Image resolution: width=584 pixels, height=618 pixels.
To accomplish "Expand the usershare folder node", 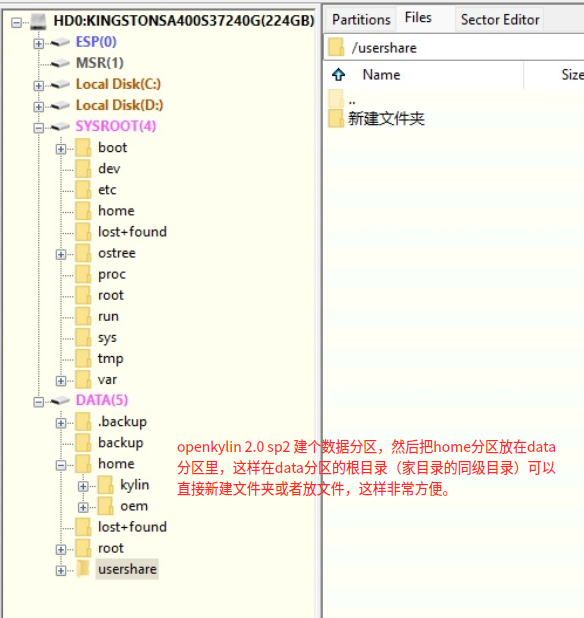I will (x=61, y=571).
